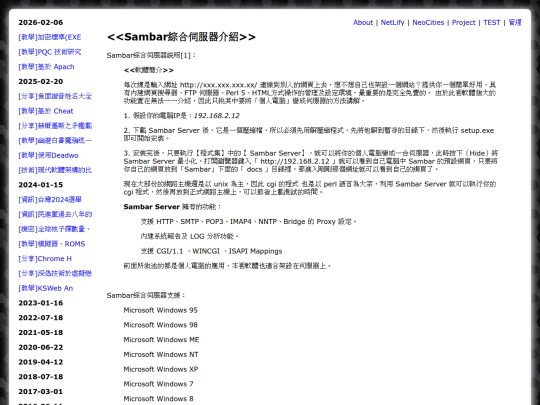Open the [分享]Chrome H article
The width and height of the screenshot is (540, 405).
tap(45, 259)
